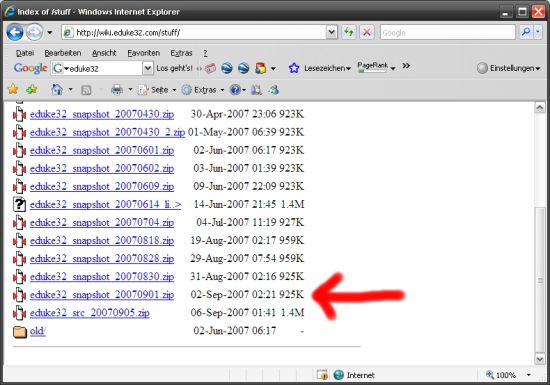Viewport: 550px width, 385px height.
Task: Open the Favoriten menu
Action: point(143,53)
